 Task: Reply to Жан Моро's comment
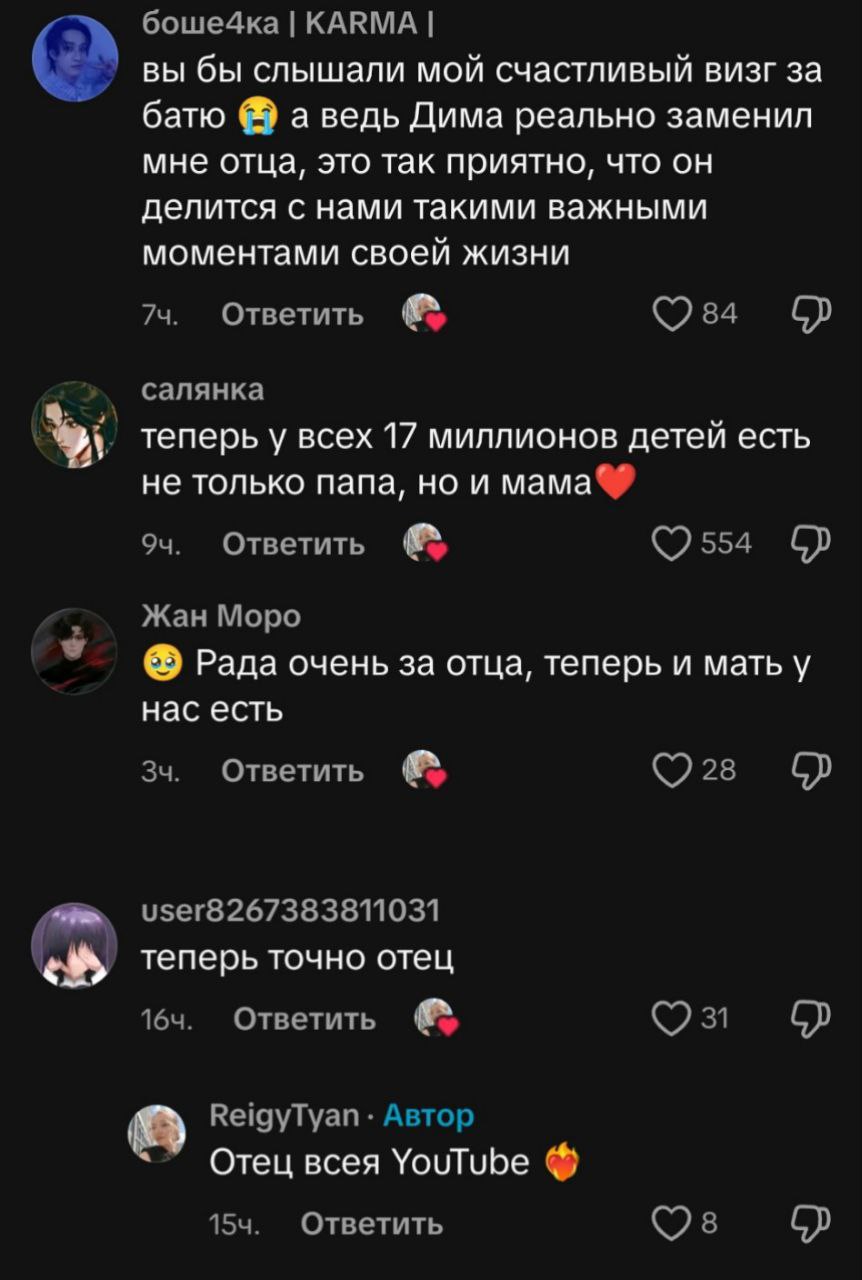(292, 770)
